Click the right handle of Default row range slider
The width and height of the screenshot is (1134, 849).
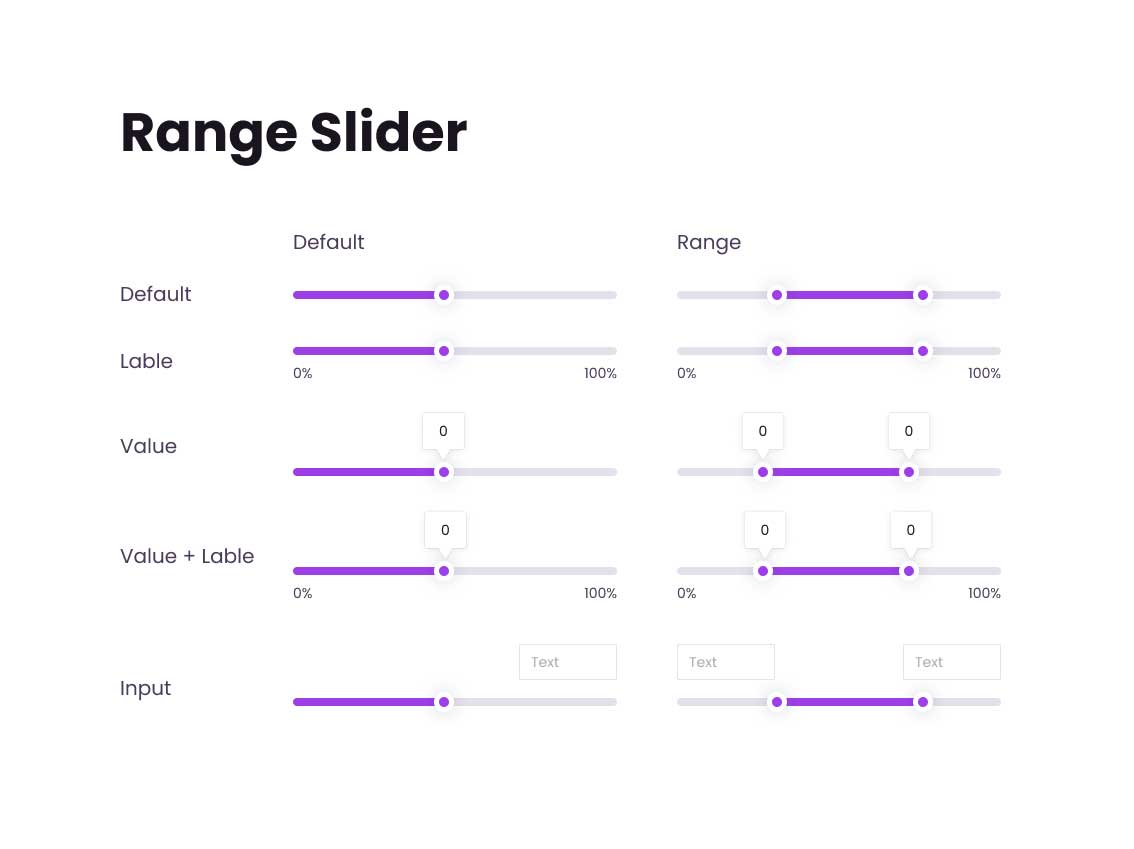[x=923, y=295]
